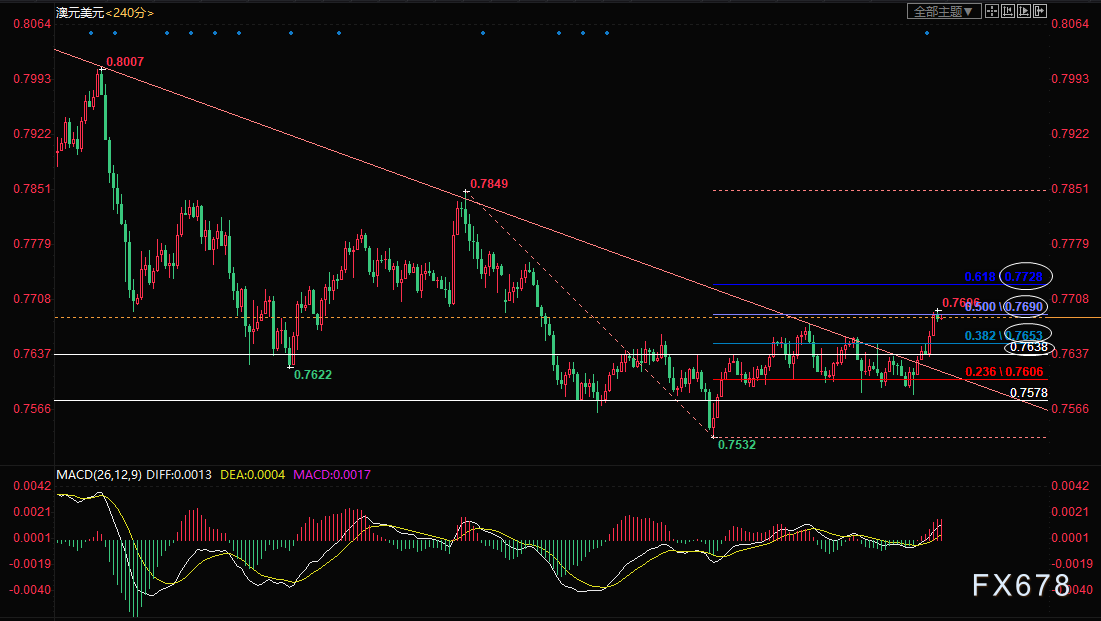Select the red 0.236 Fibonacci line at 0.7606
Image resolution: width=1101 pixels, height=621 pixels.
pos(1004,372)
